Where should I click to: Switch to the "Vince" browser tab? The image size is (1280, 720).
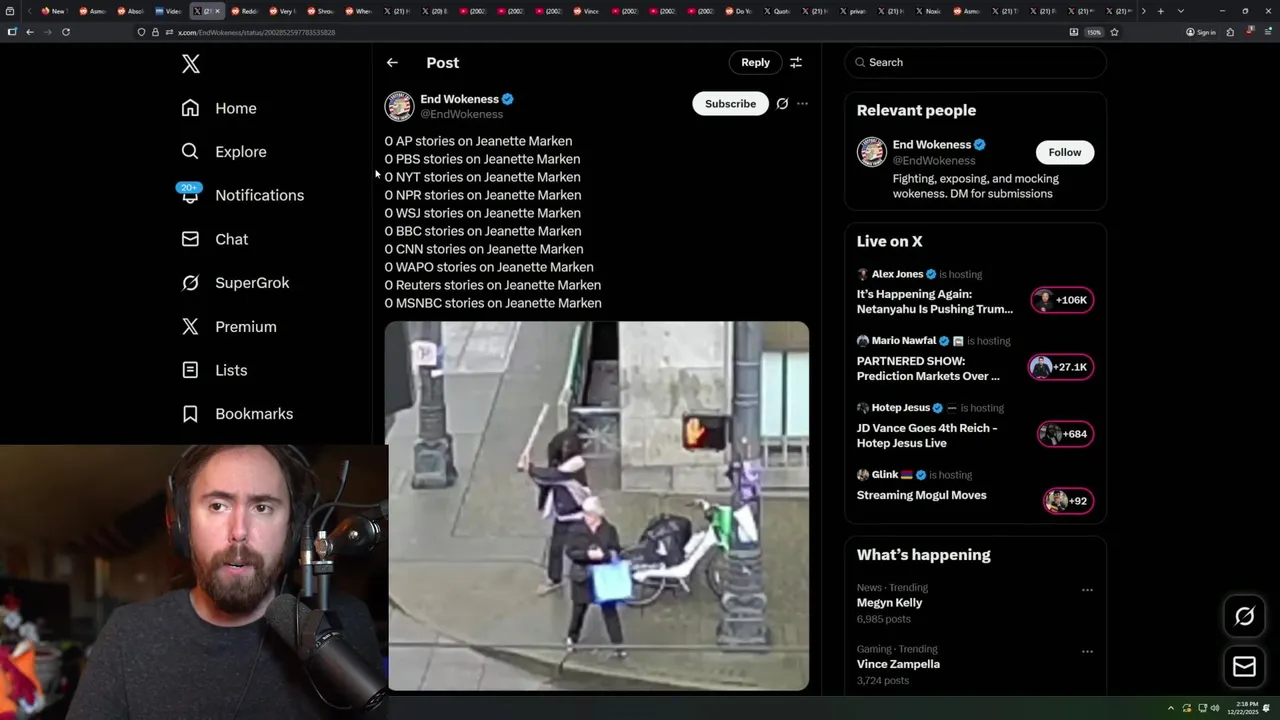pos(585,11)
